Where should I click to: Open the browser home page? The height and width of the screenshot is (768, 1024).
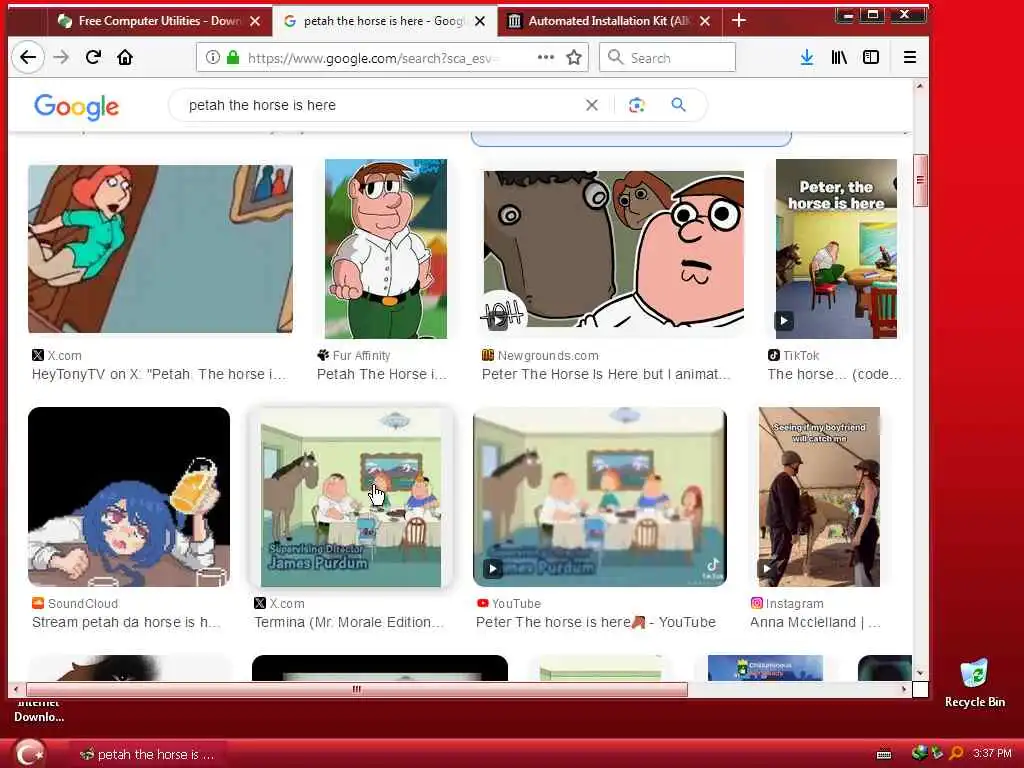click(x=125, y=57)
